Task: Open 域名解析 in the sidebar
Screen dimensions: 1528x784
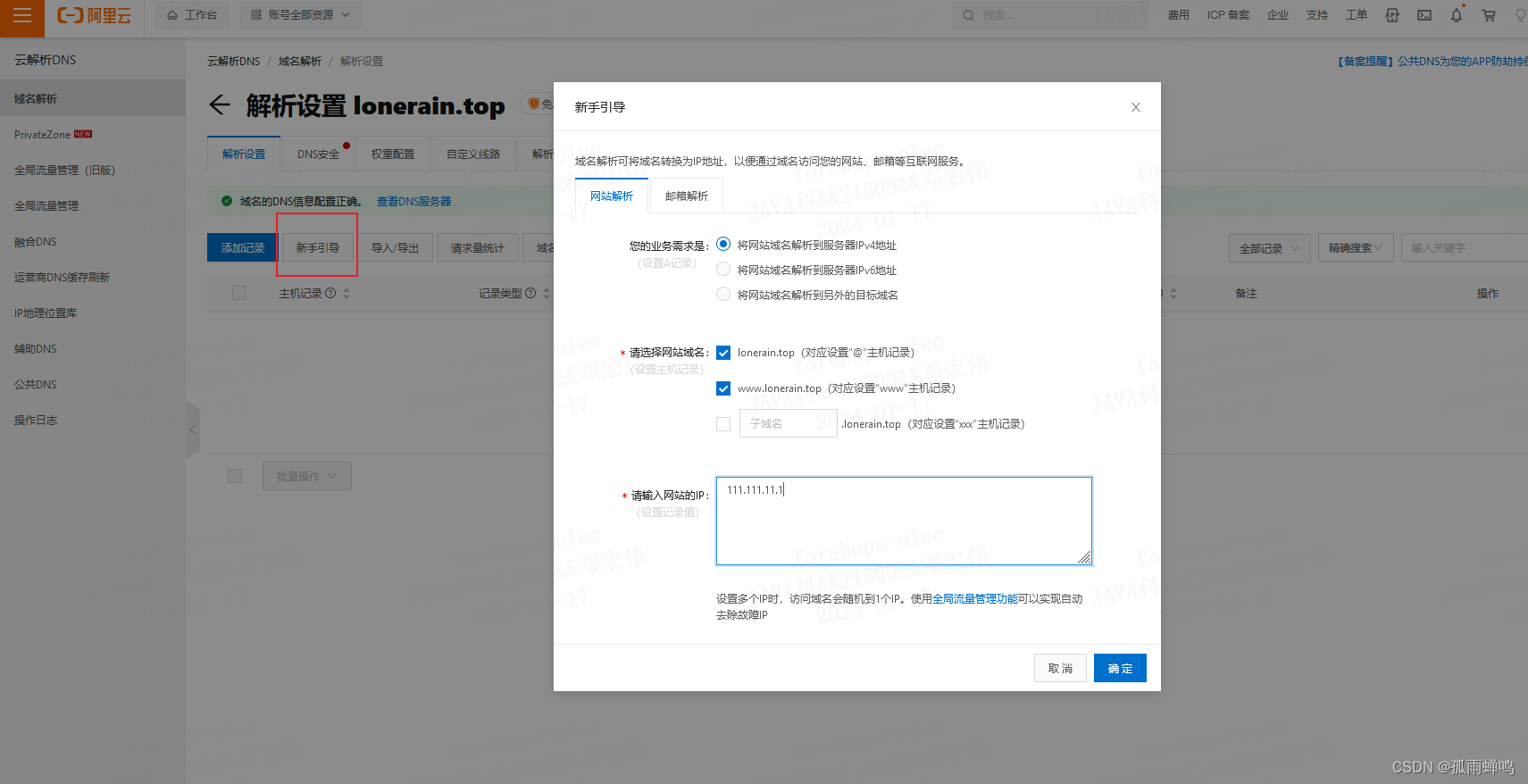Action: 93,98
